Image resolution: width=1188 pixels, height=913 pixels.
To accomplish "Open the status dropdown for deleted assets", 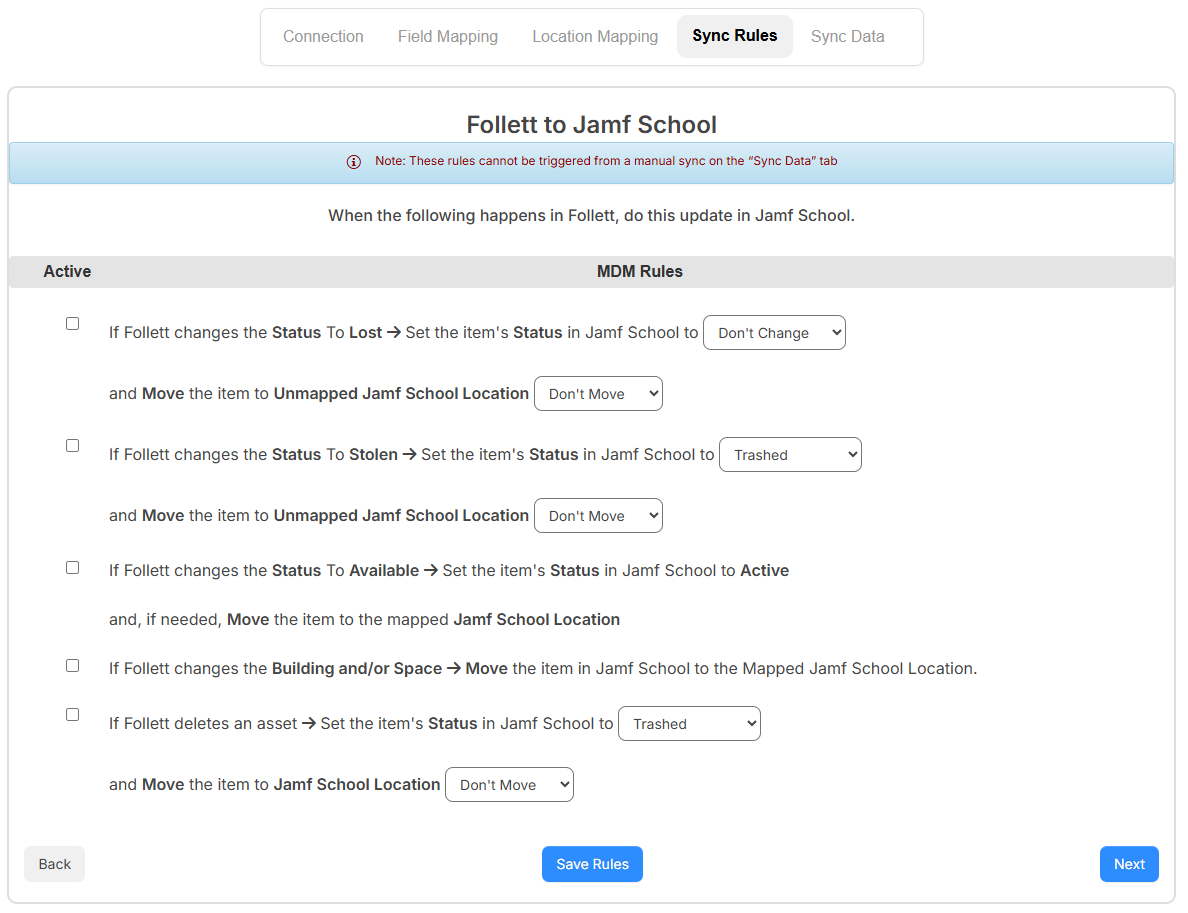I will pyautogui.click(x=689, y=723).
